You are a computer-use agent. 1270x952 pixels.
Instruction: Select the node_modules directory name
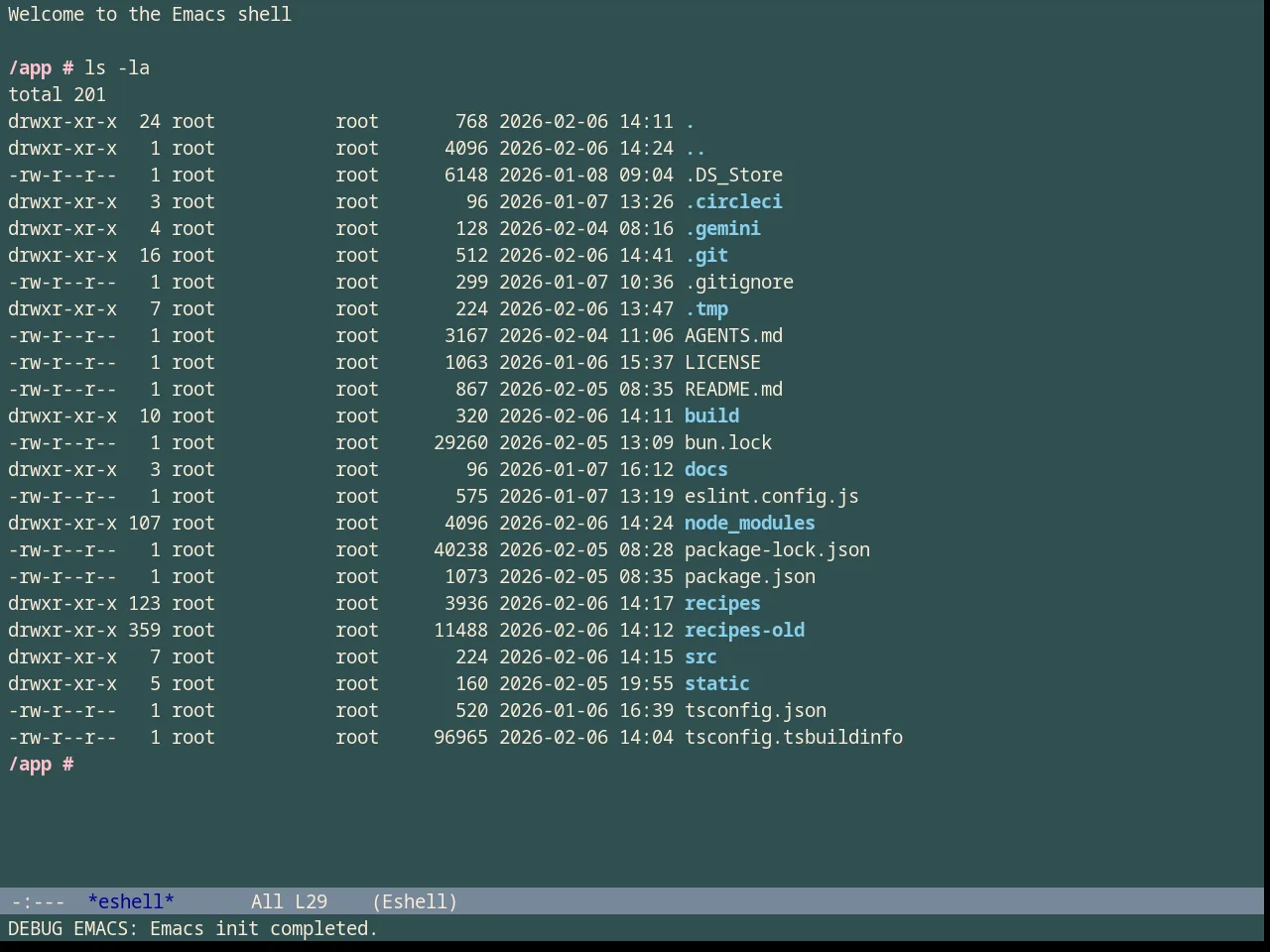750,523
